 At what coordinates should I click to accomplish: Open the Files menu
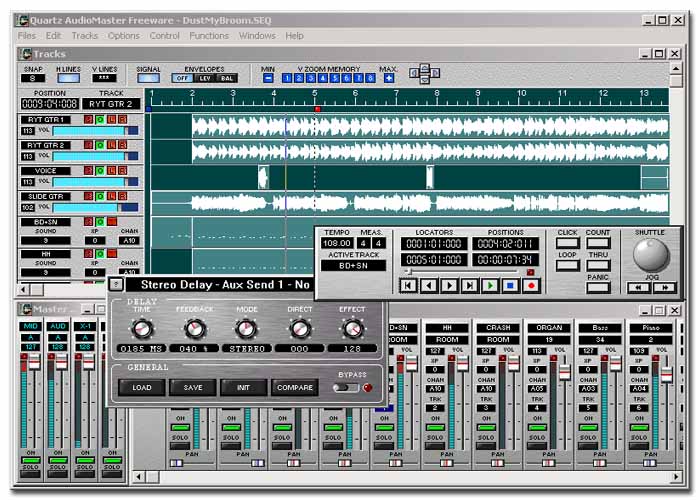click(x=27, y=36)
